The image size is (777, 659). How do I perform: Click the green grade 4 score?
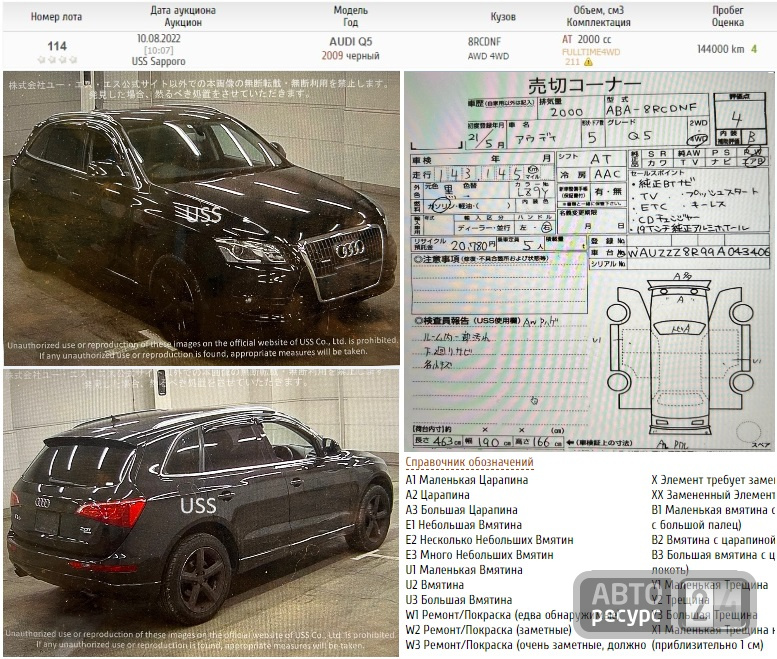pos(754,49)
